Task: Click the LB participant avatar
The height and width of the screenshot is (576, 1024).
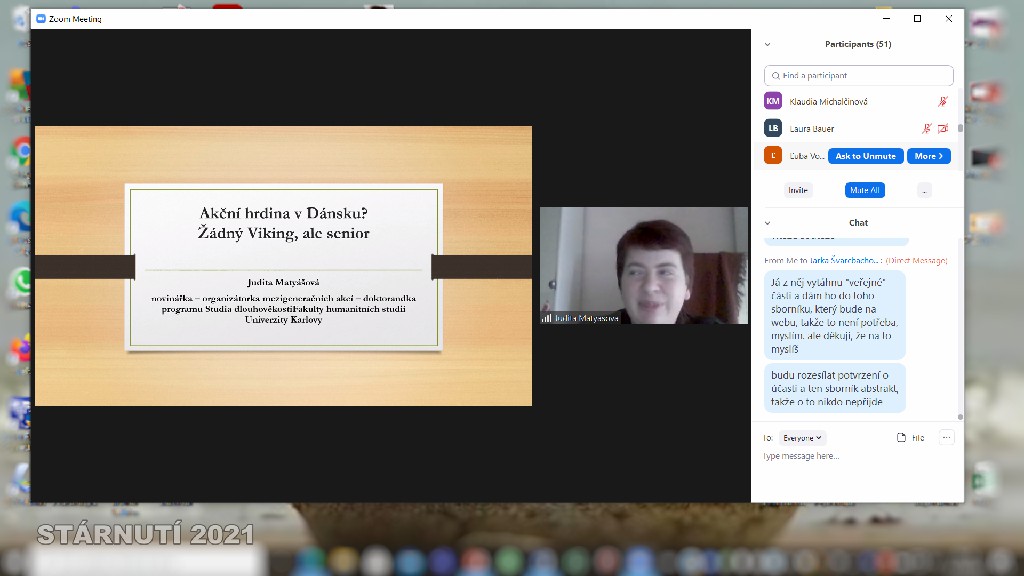Action: click(x=773, y=128)
